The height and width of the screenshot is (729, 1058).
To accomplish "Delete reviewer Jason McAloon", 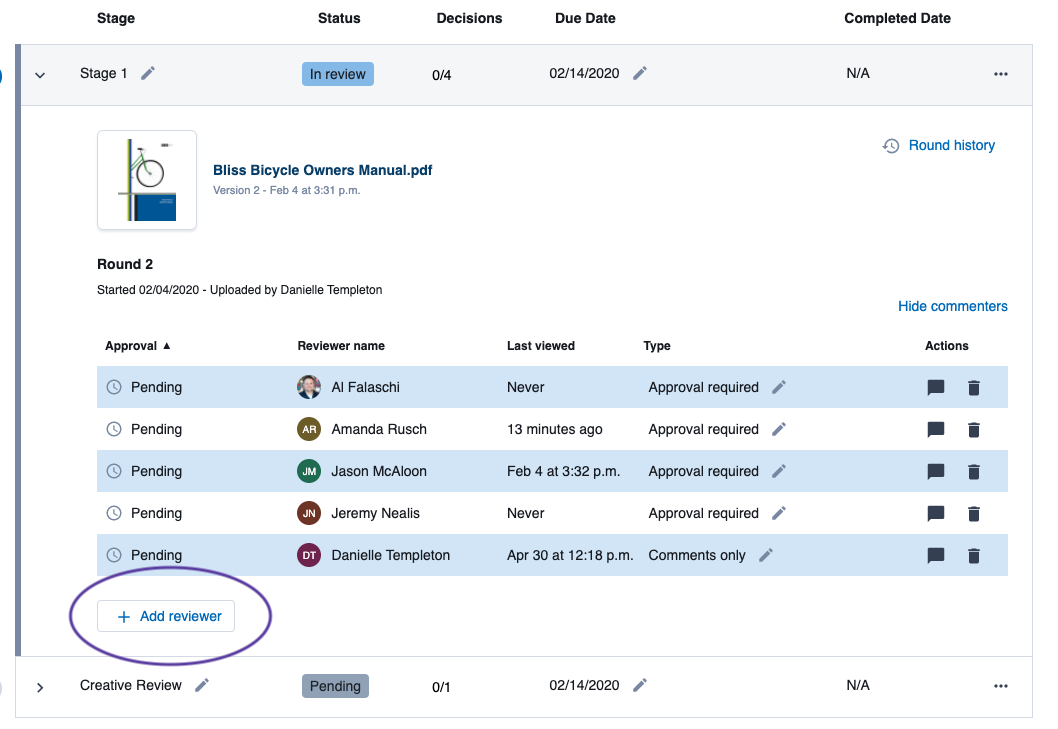I will click(x=974, y=471).
